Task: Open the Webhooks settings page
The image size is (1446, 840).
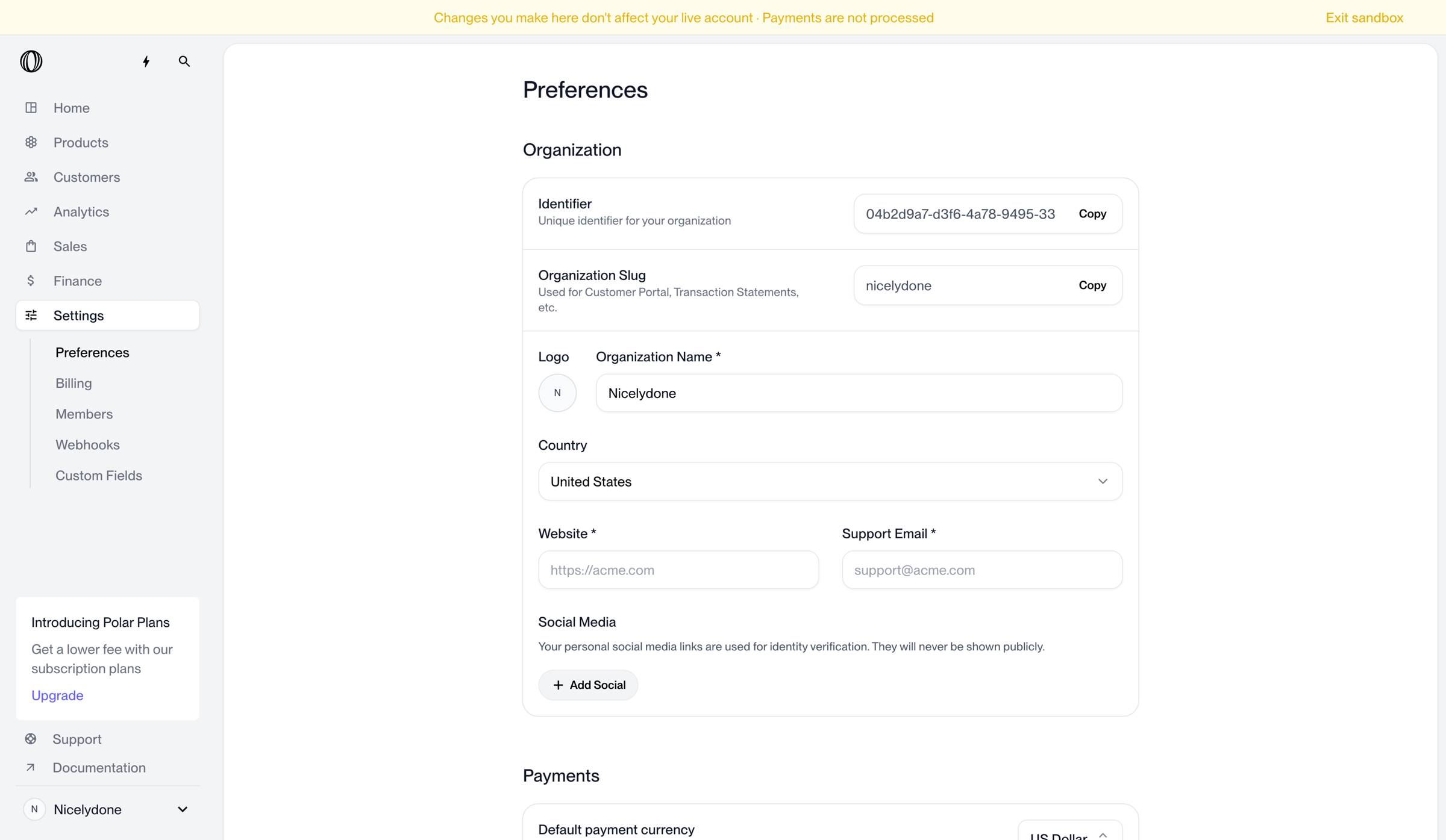Action: click(87, 445)
